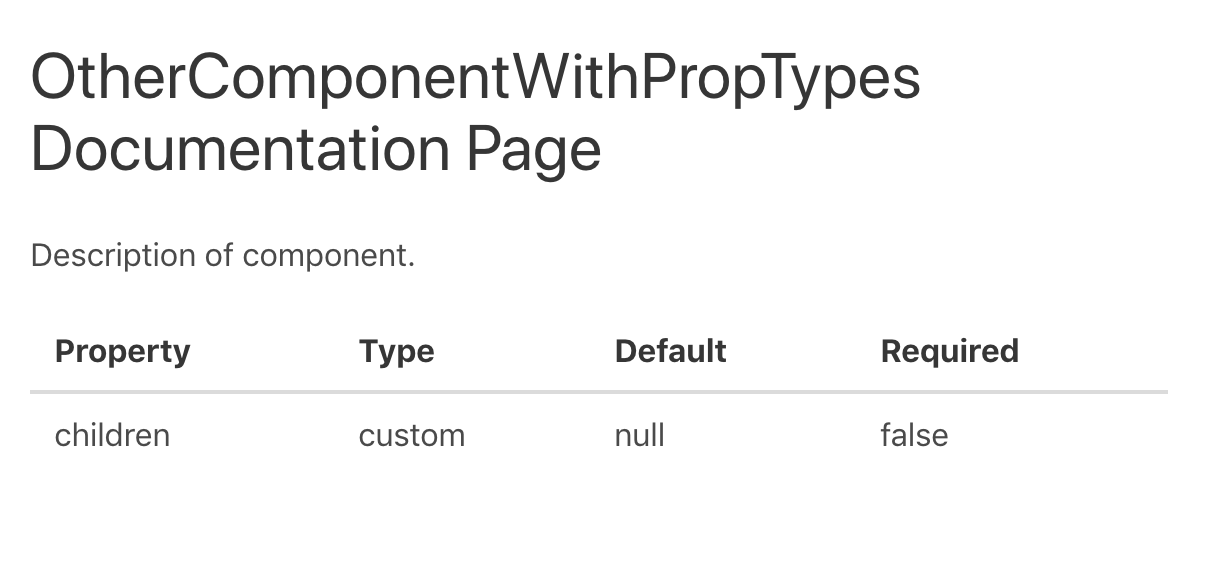The width and height of the screenshot is (1212, 580).
Task: Click the Property column header
Action: click(122, 352)
